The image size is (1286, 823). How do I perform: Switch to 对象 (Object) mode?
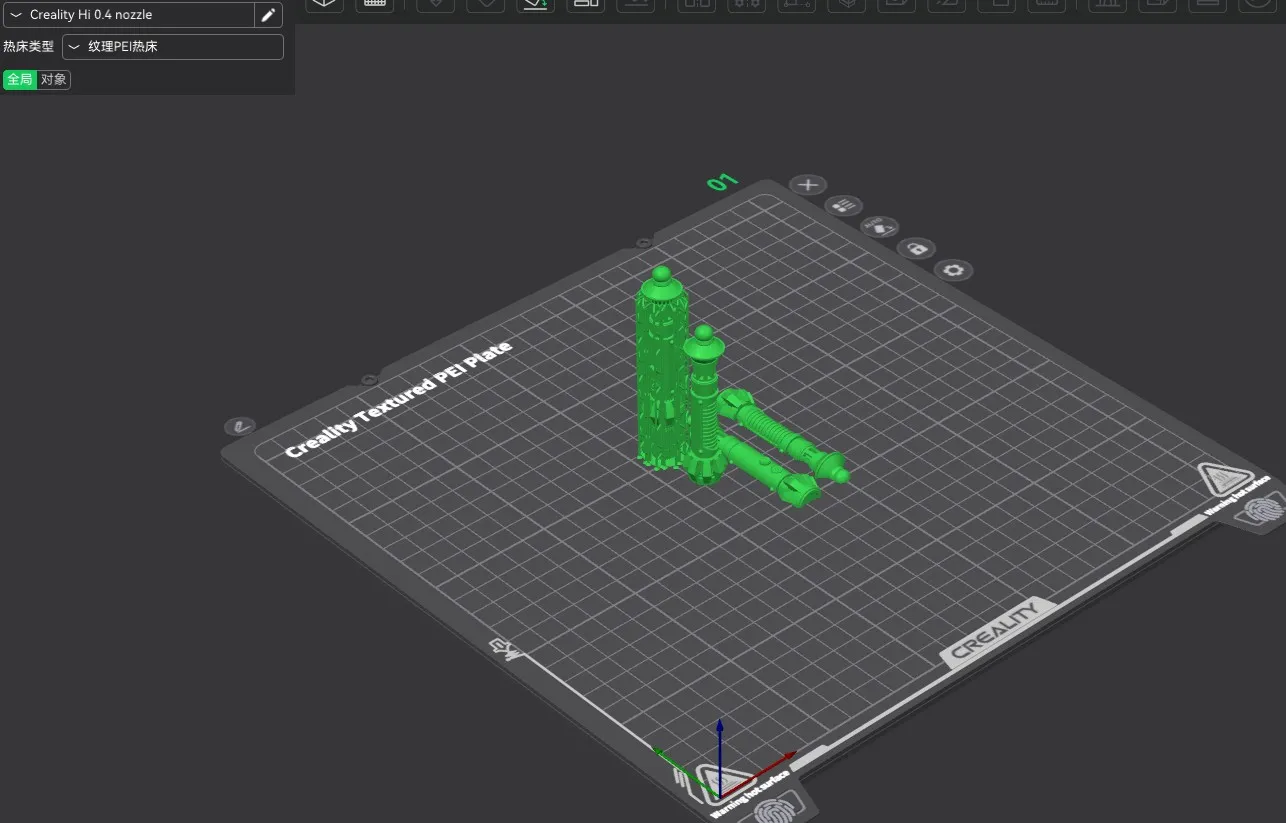[x=54, y=80]
